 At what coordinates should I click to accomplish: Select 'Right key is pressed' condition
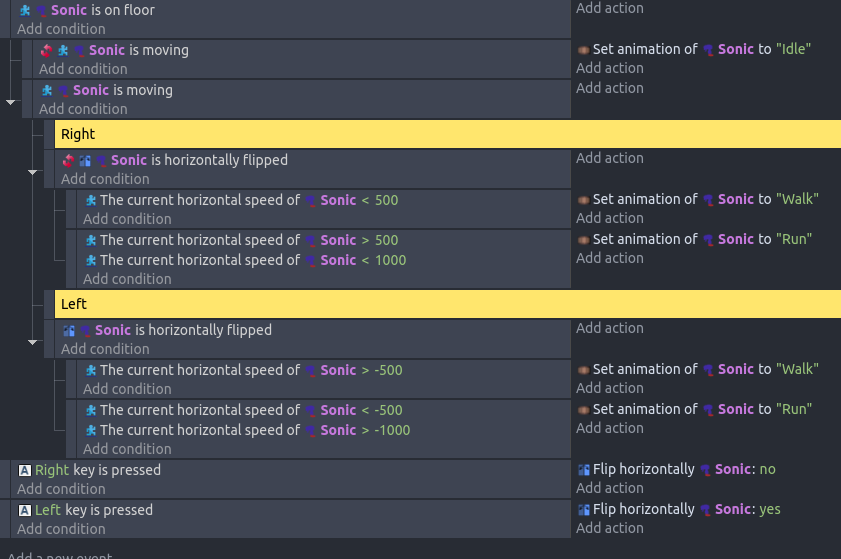tap(90, 470)
